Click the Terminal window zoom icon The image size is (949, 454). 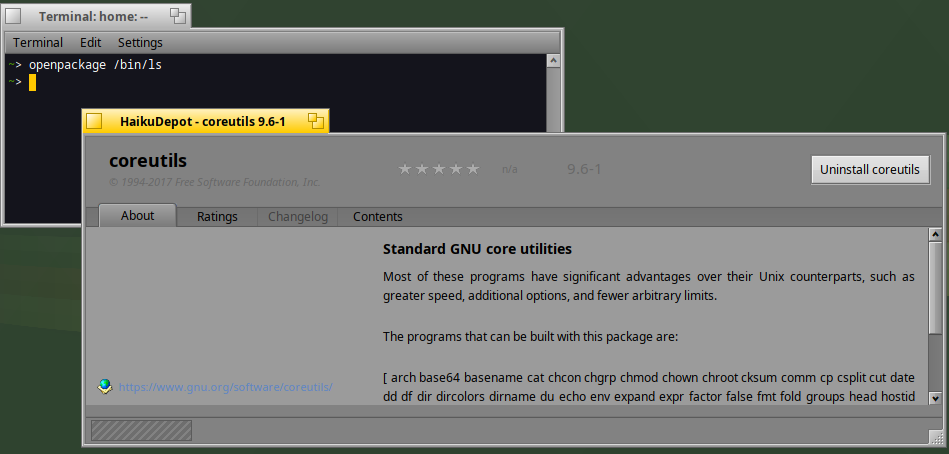click(178, 16)
